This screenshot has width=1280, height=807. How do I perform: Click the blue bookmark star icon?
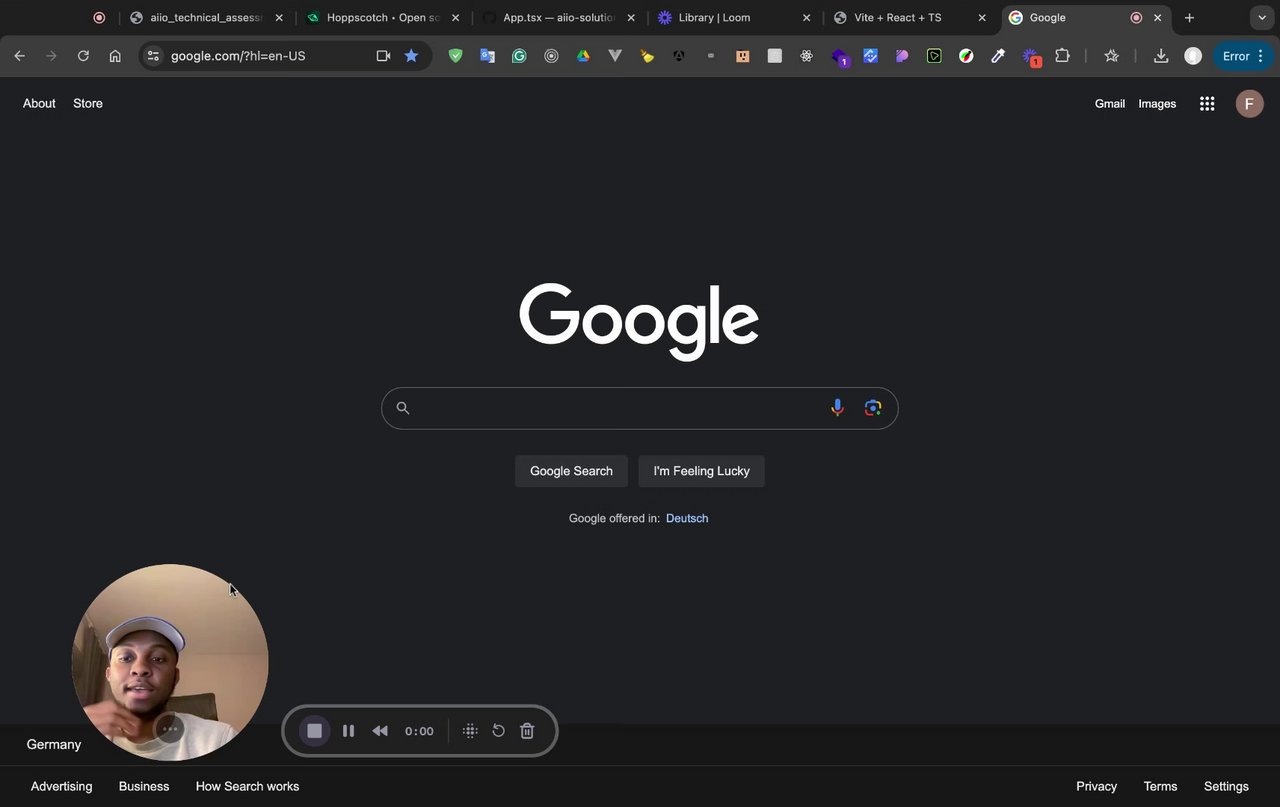[x=411, y=56]
